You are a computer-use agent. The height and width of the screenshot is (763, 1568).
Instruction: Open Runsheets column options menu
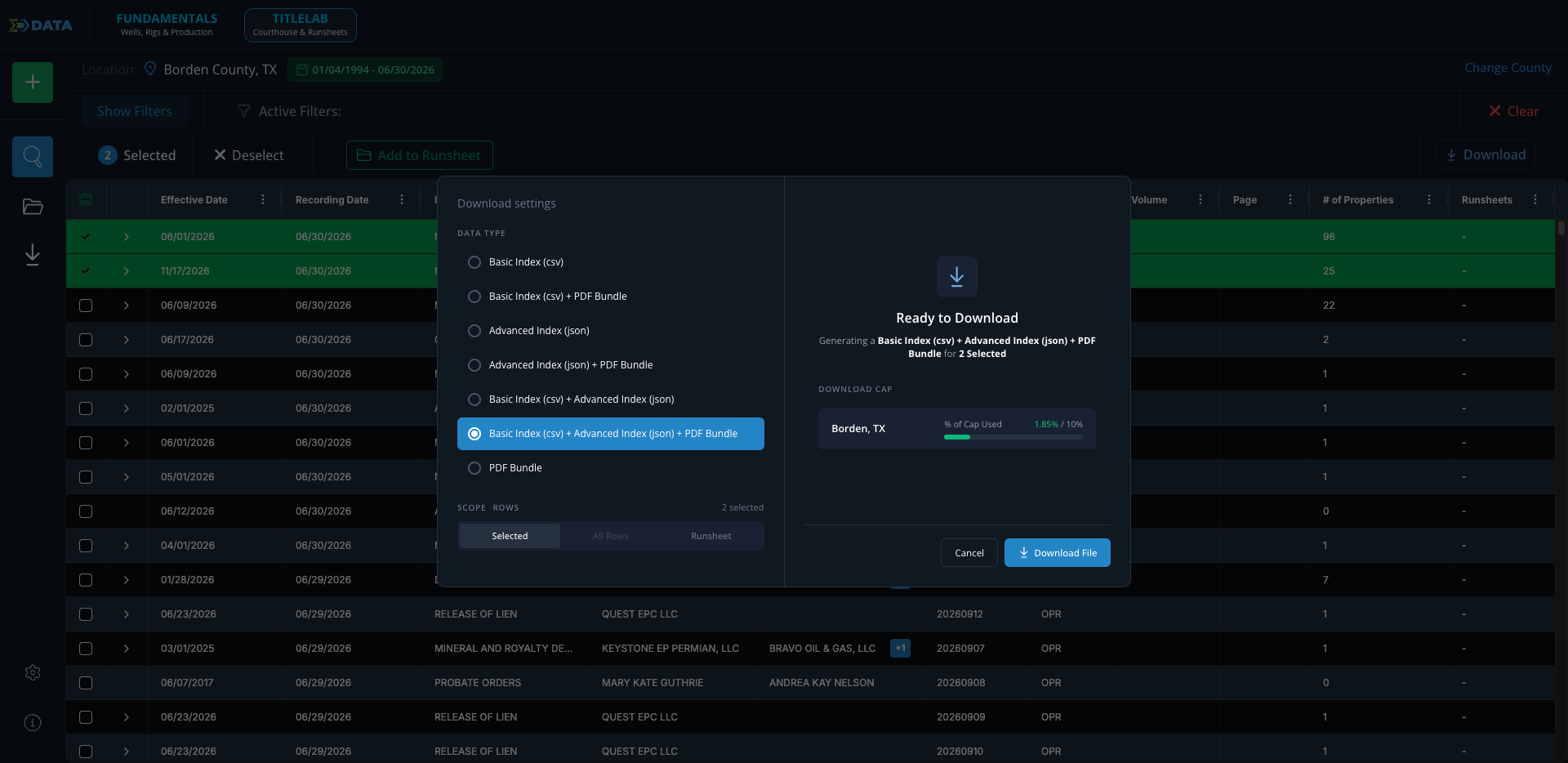(1535, 199)
